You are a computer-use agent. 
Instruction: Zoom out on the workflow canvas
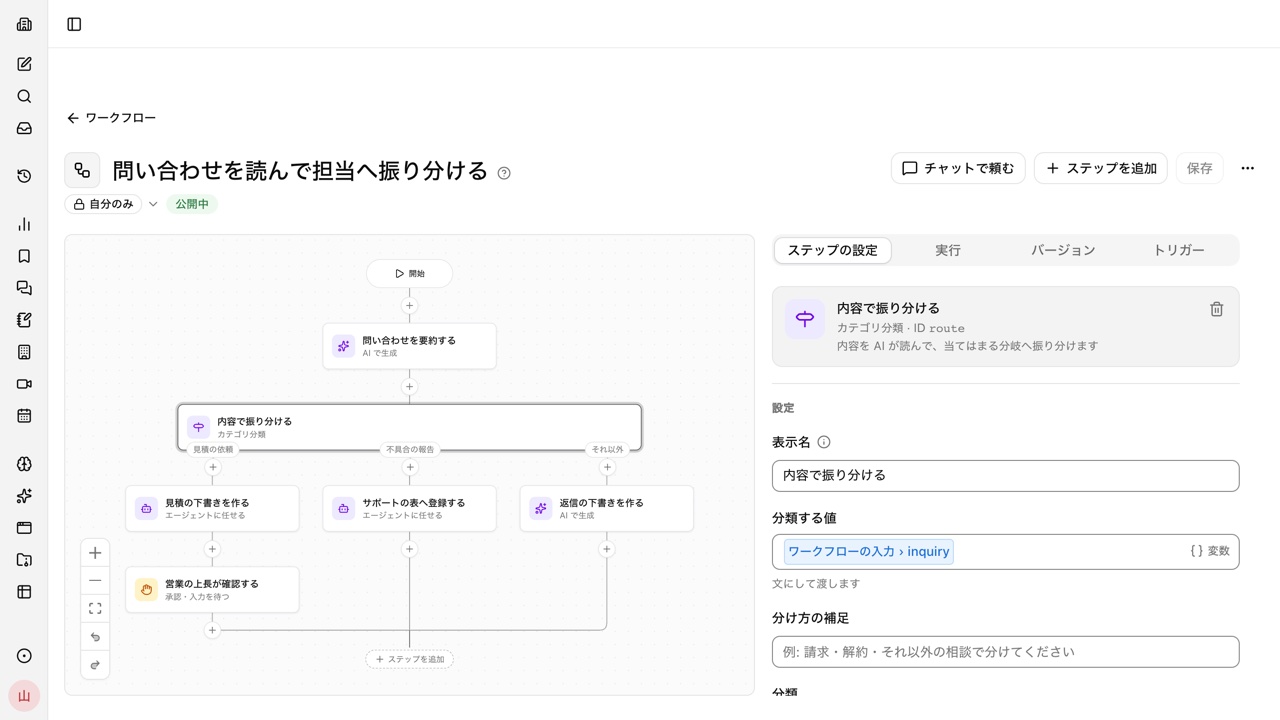pyautogui.click(x=95, y=581)
